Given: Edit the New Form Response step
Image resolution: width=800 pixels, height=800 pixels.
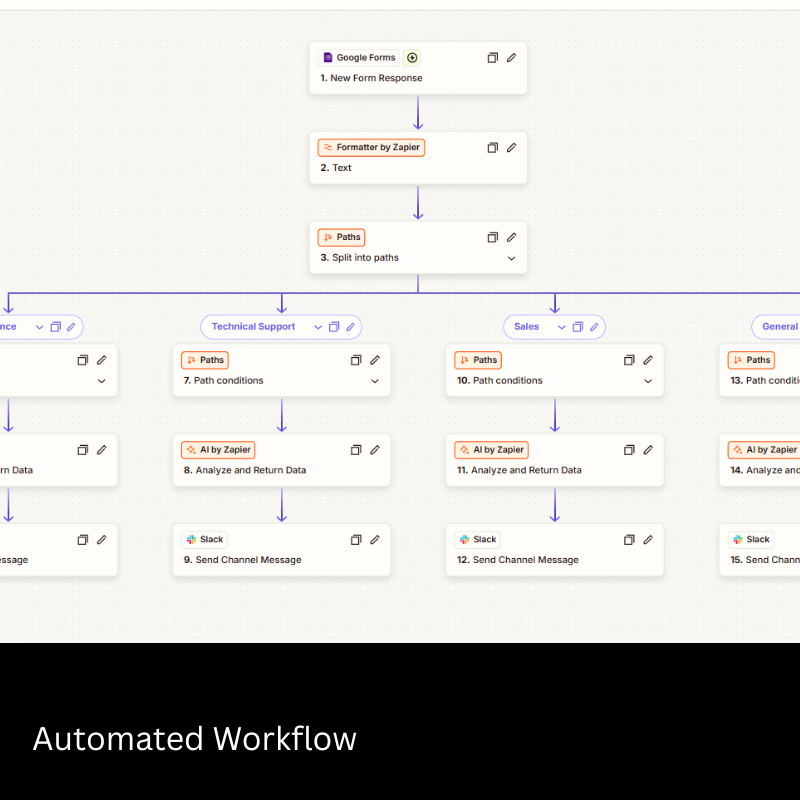Looking at the screenshot, I should pos(511,58).
